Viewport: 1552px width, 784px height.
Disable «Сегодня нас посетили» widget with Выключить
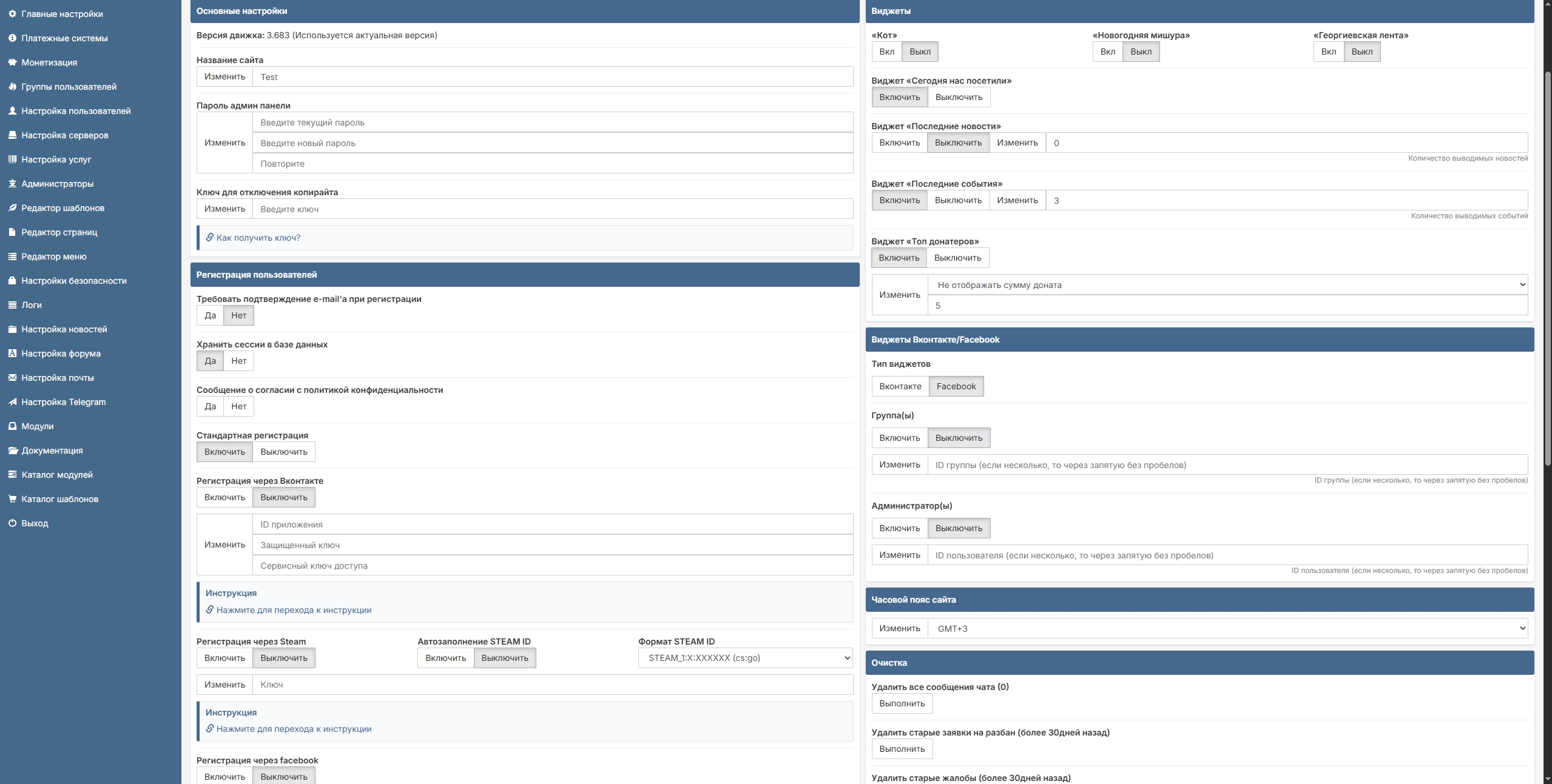(958, 97)
